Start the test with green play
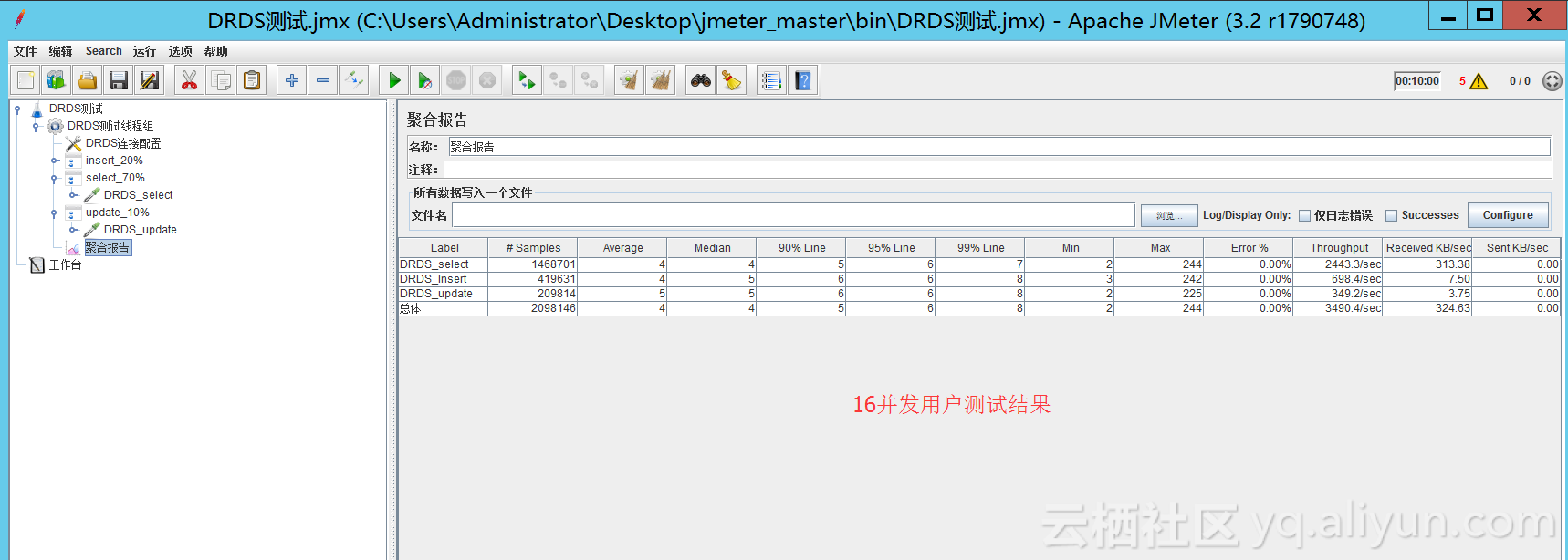The height and width of the screenshot is (560, 1568). pos(393,80)
